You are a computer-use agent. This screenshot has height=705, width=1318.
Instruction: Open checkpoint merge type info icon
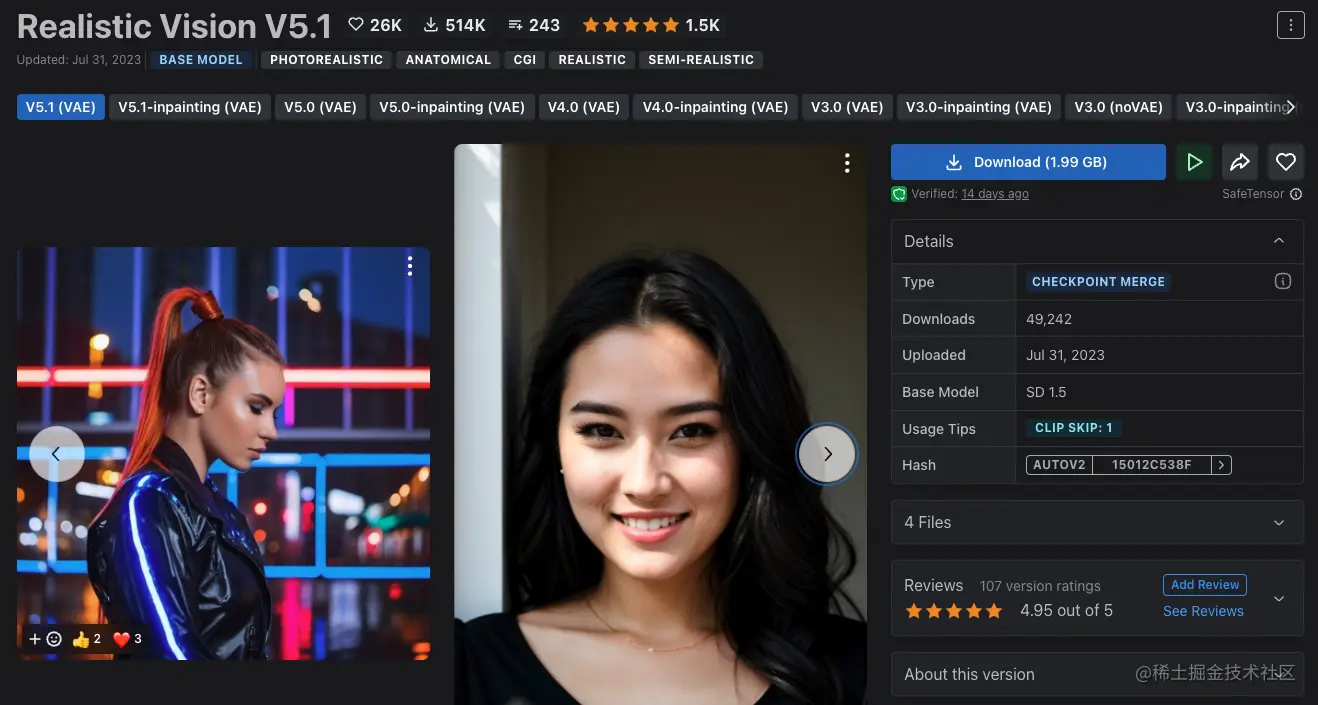(x=1283, y=282)
